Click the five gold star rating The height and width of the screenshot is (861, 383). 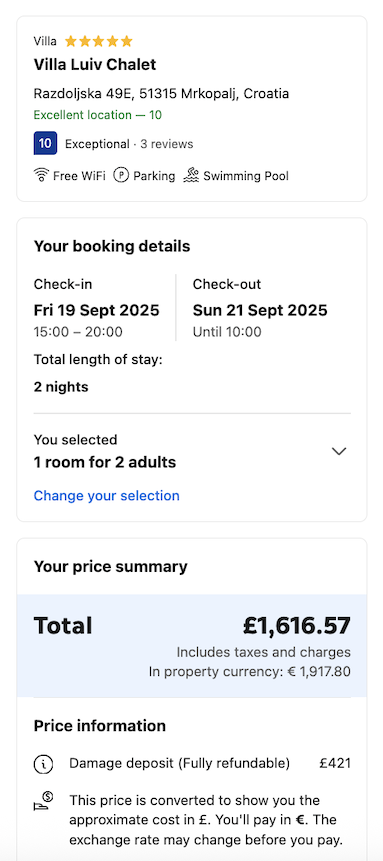99,41
